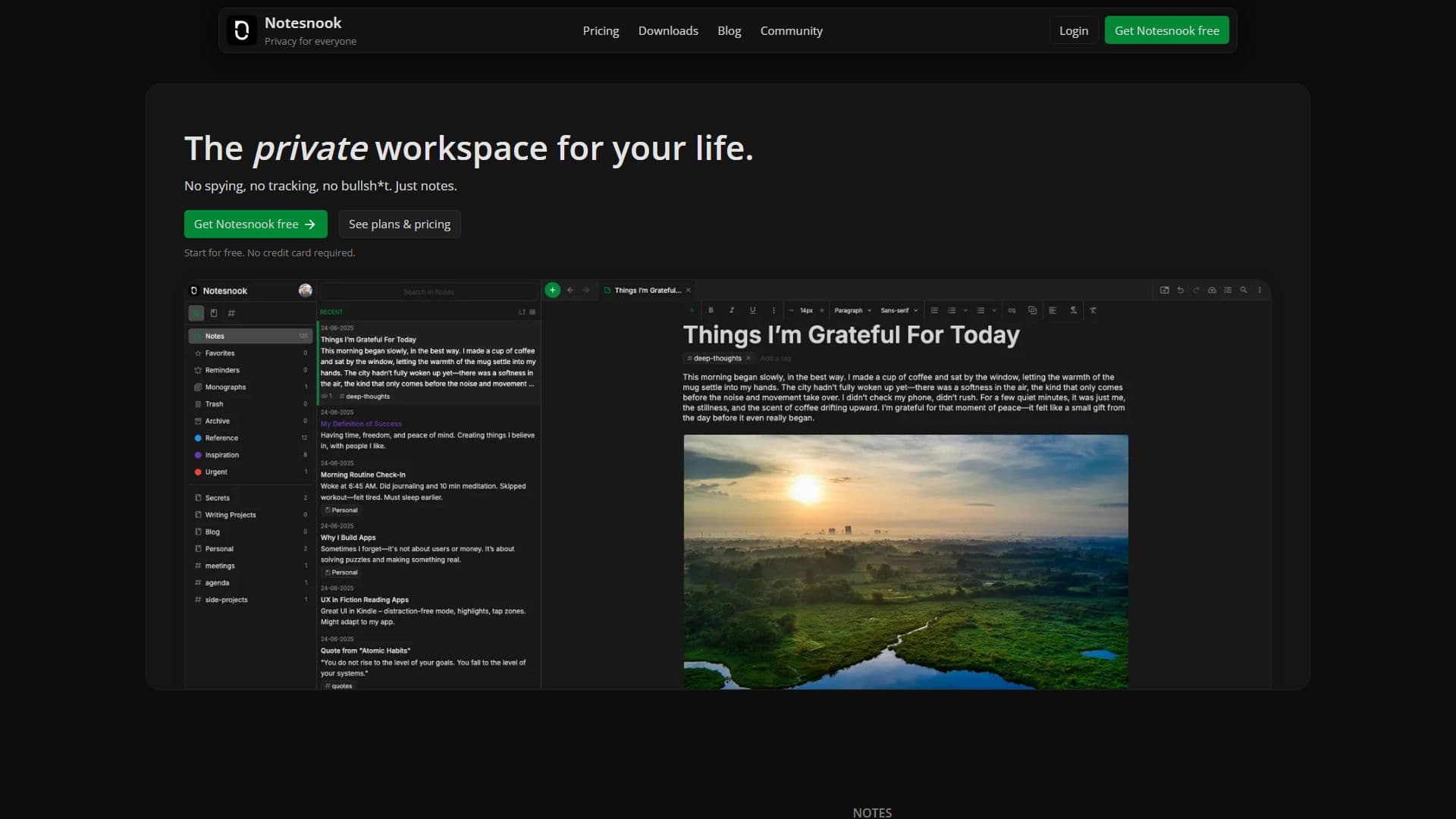Click the list view icon beside RECENT

tap(532, 312)
